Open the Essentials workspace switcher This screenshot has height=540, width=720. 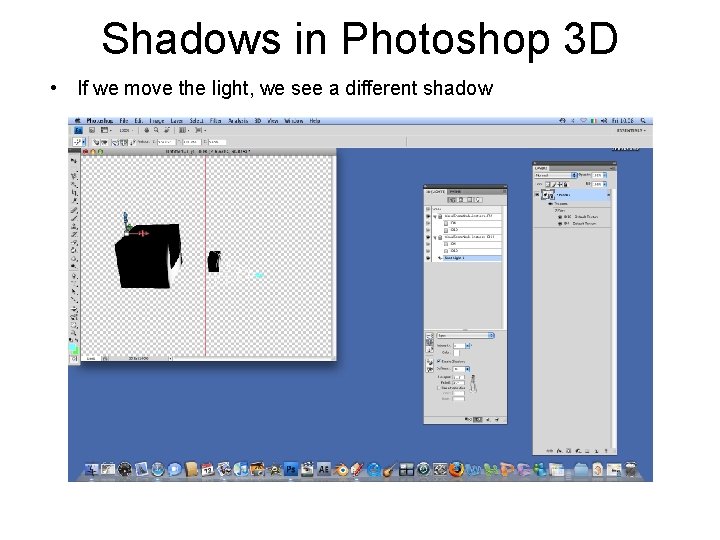pos(631,130)
